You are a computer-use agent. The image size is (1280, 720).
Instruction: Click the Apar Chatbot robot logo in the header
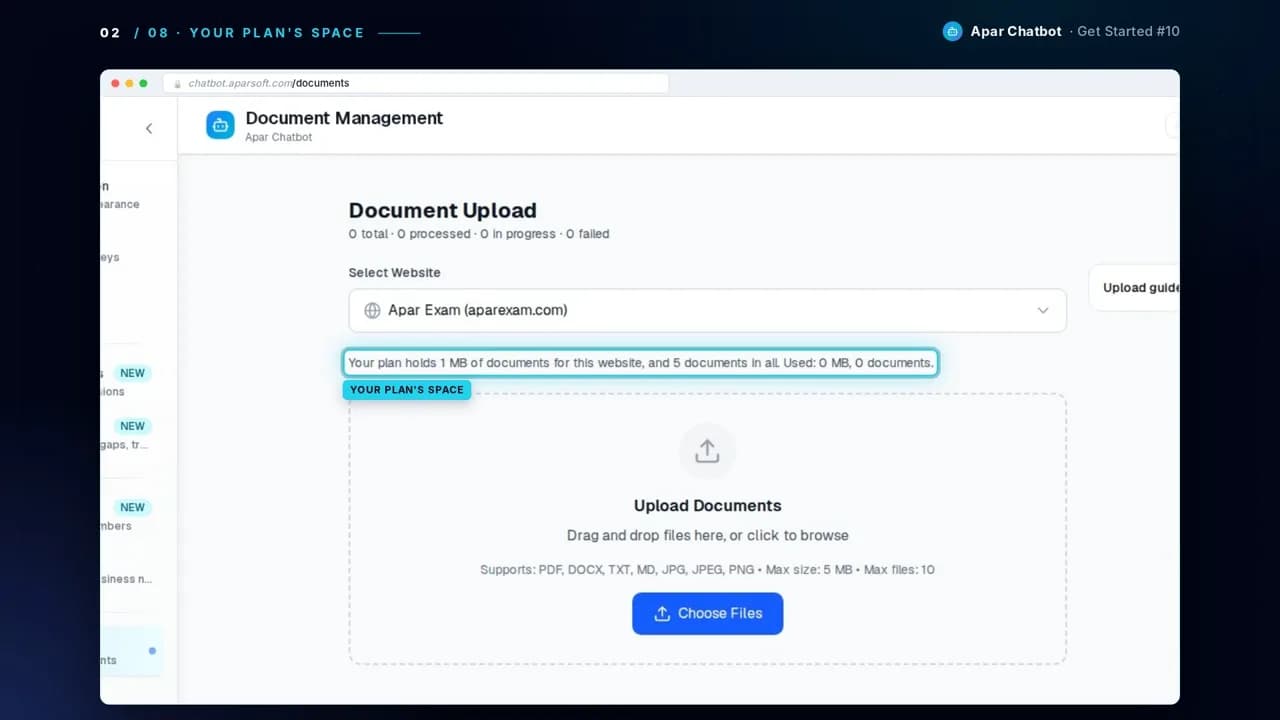point(220,125)
